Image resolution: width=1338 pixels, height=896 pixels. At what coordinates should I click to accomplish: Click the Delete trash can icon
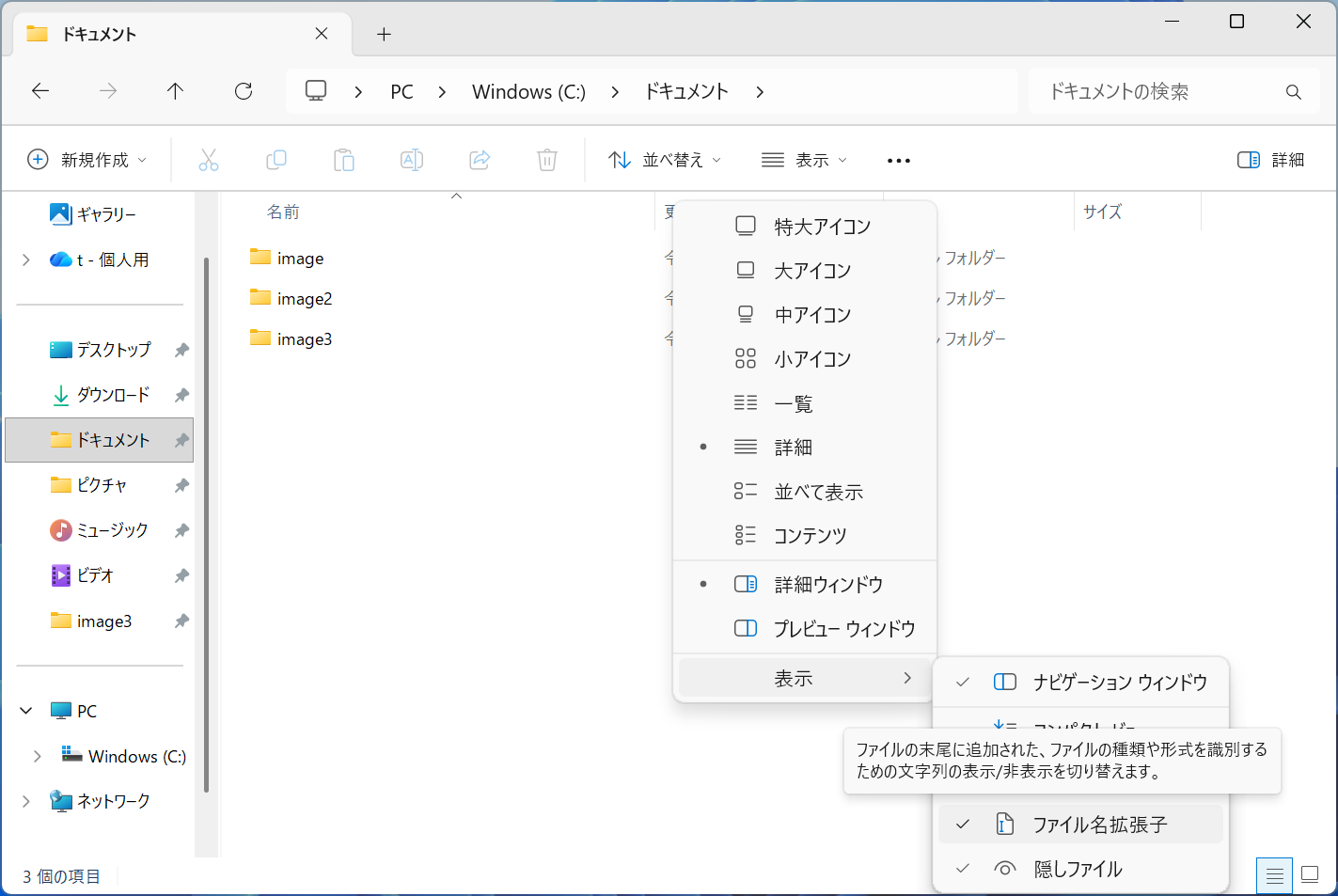tap(546, 160)
